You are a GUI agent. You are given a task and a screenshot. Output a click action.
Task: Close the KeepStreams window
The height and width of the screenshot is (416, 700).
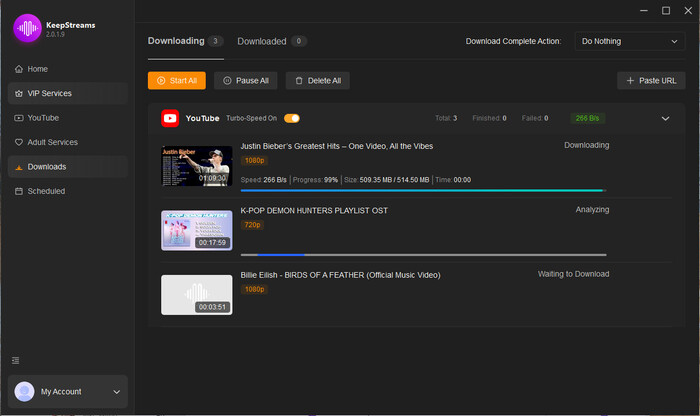(688, 11)
